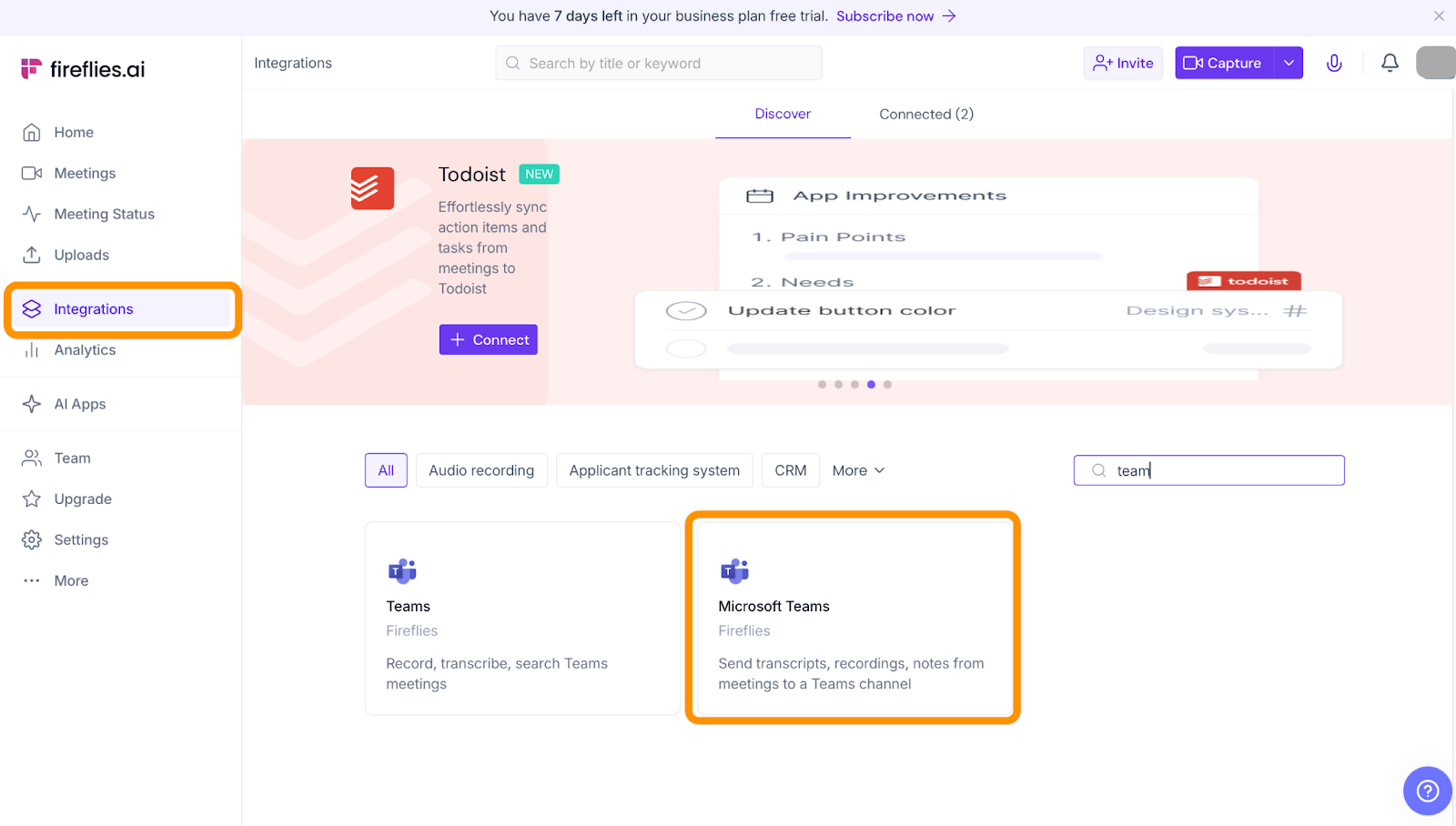The width and height of the screenshot is (1456, 826).
Task: Expand the Capture dropdown arrow
Action: coord(1289,63)
